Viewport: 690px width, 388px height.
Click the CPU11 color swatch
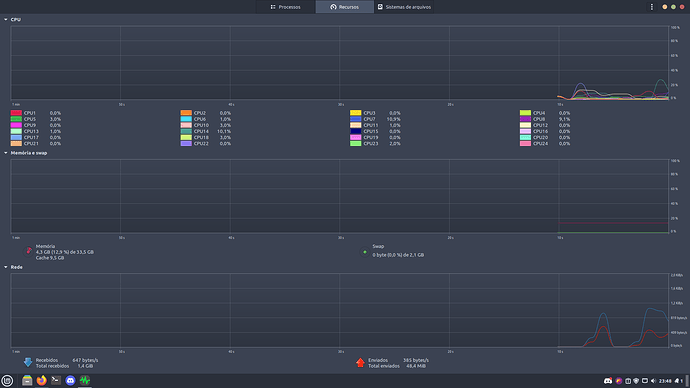click(356, 125)
